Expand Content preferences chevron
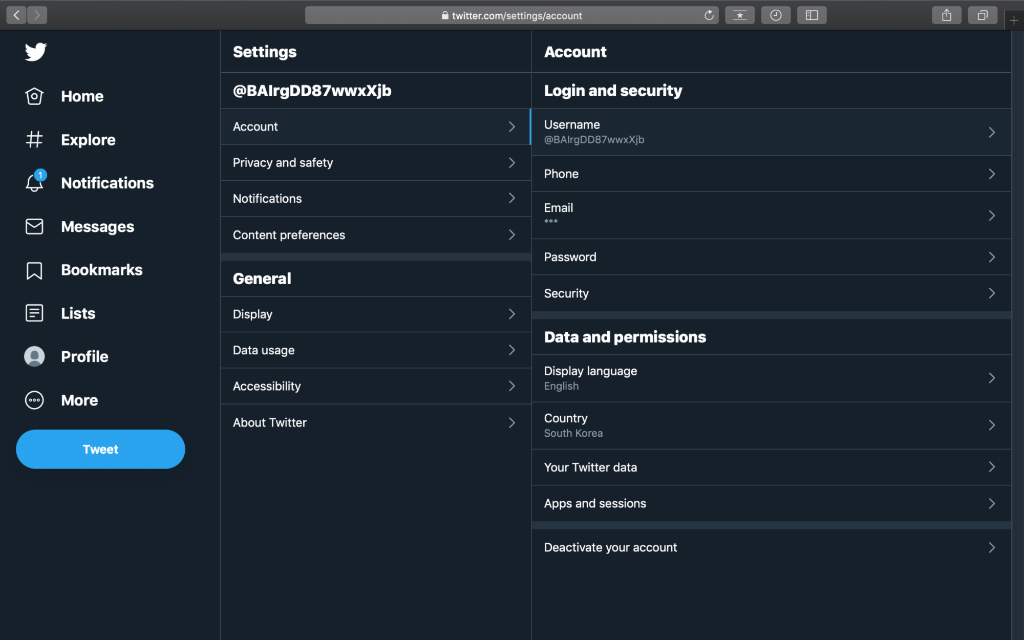 [x=512, y=235]
